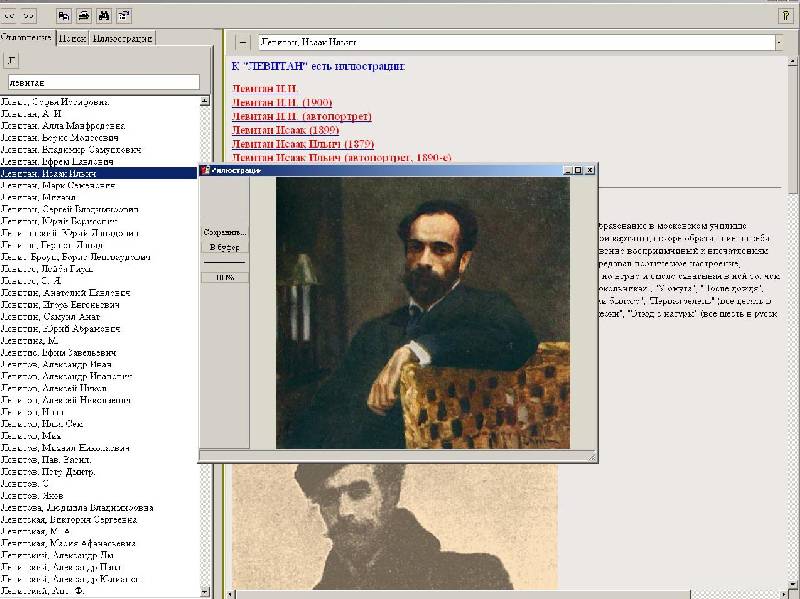
Task: Click the sepia photo in the article
Action: point(394,526)
